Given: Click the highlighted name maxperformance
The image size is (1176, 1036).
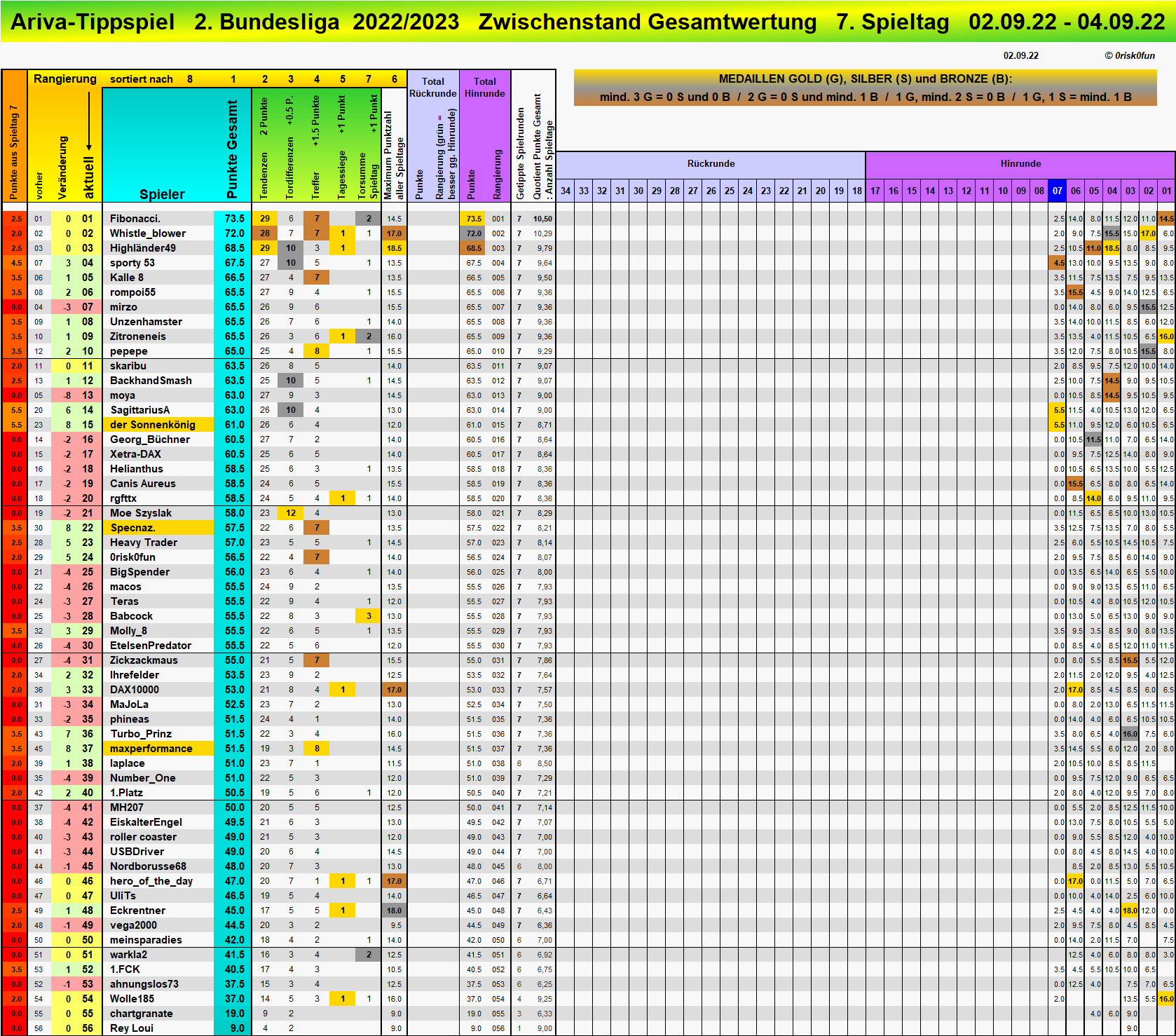Looking at the screenshot, I should pos(158,749).
